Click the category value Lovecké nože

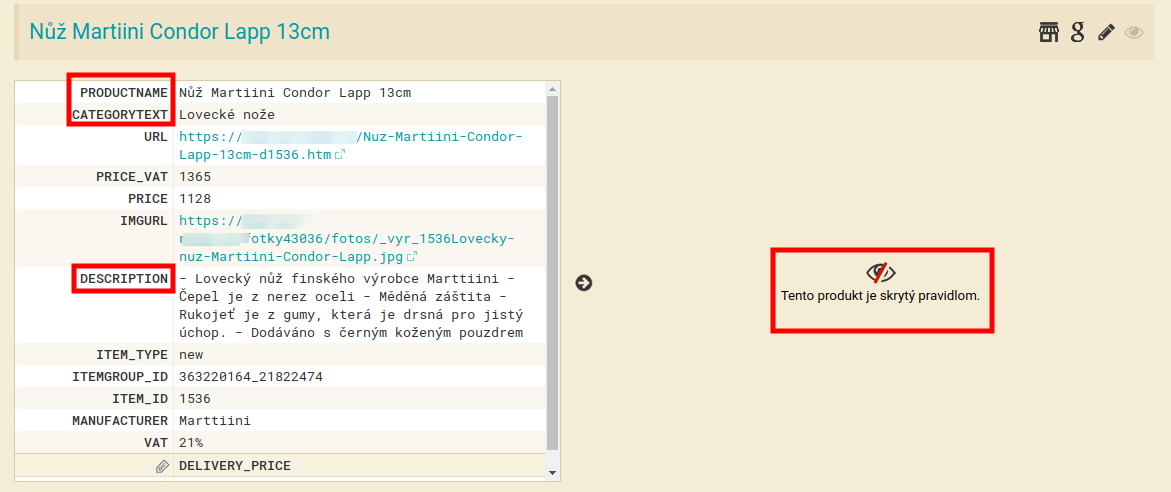pyautogui.click(x=227, y=115)
